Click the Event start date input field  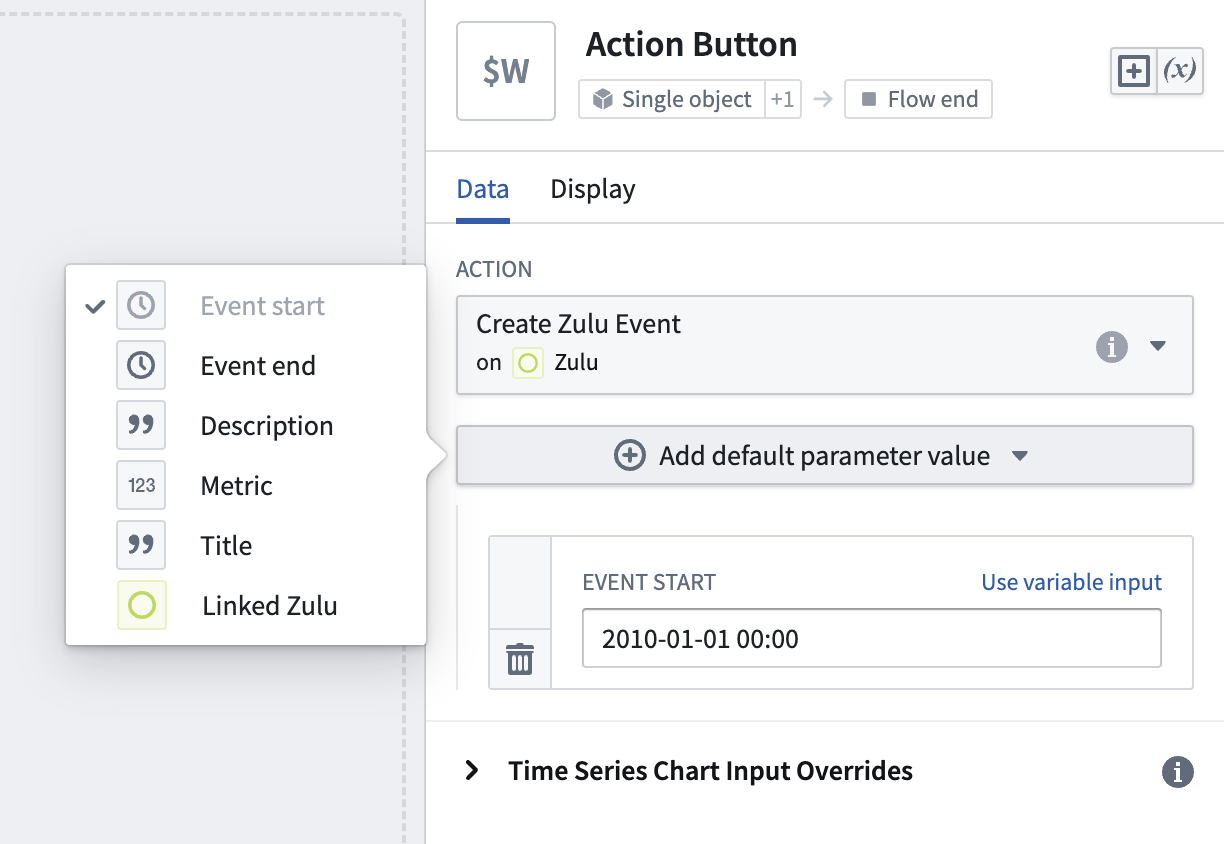pyautogui.click(x=872, y=638)
